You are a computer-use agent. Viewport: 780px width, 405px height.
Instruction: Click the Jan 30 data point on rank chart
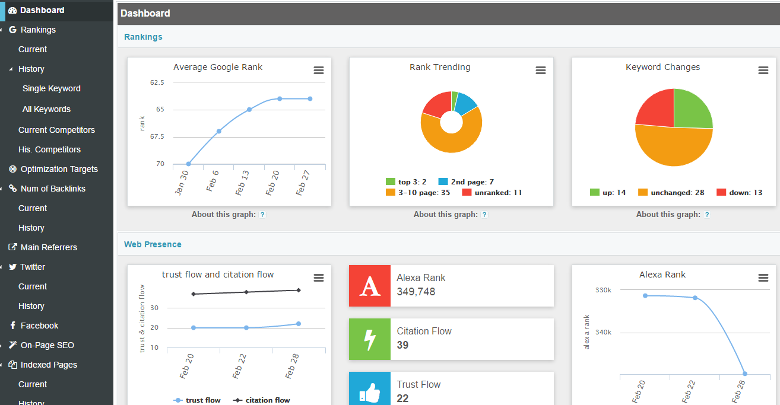pyautogui.click(x=189, y=164)
